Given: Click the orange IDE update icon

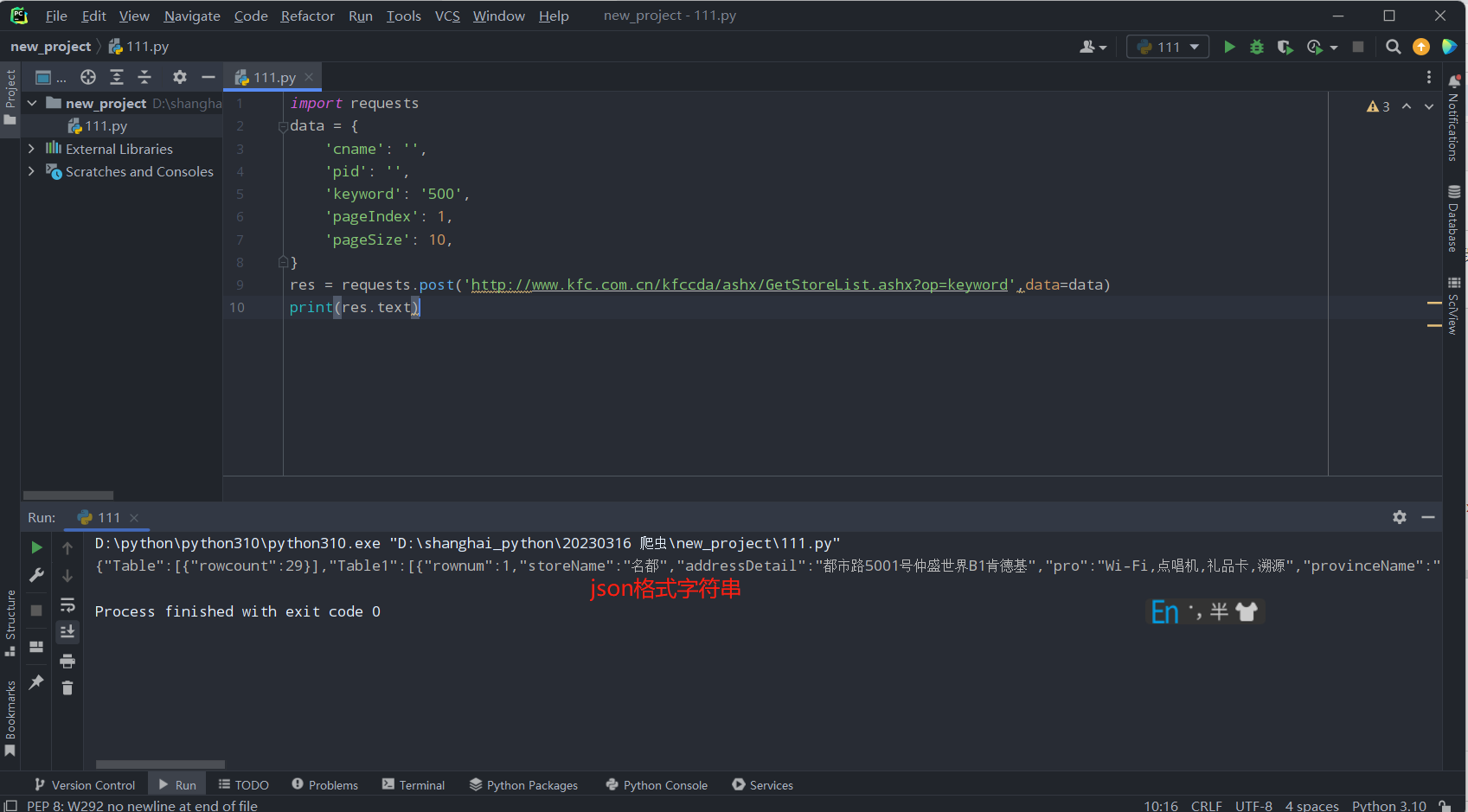Looking at the screenshot, I should click(1420, 47).
